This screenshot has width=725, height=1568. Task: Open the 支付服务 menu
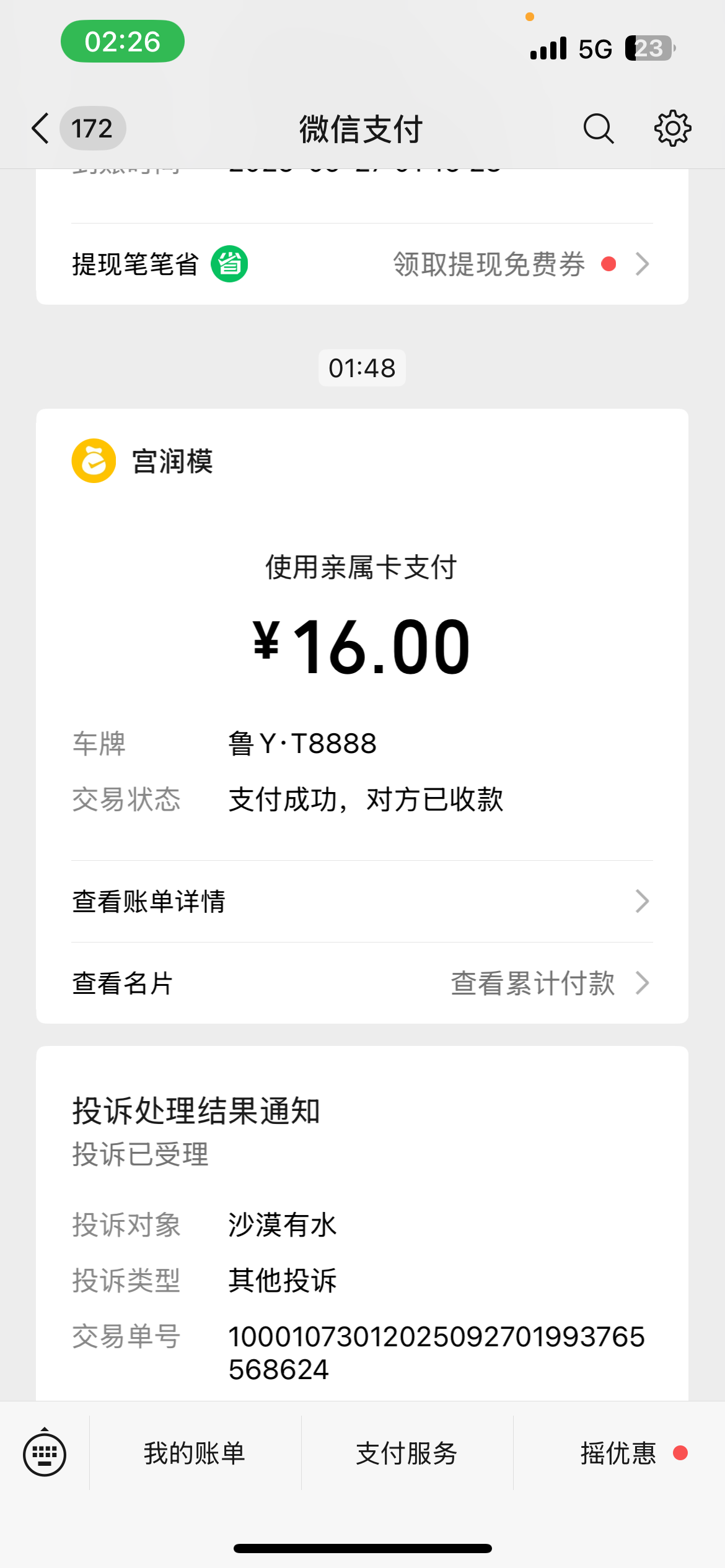click(406, 1453)
